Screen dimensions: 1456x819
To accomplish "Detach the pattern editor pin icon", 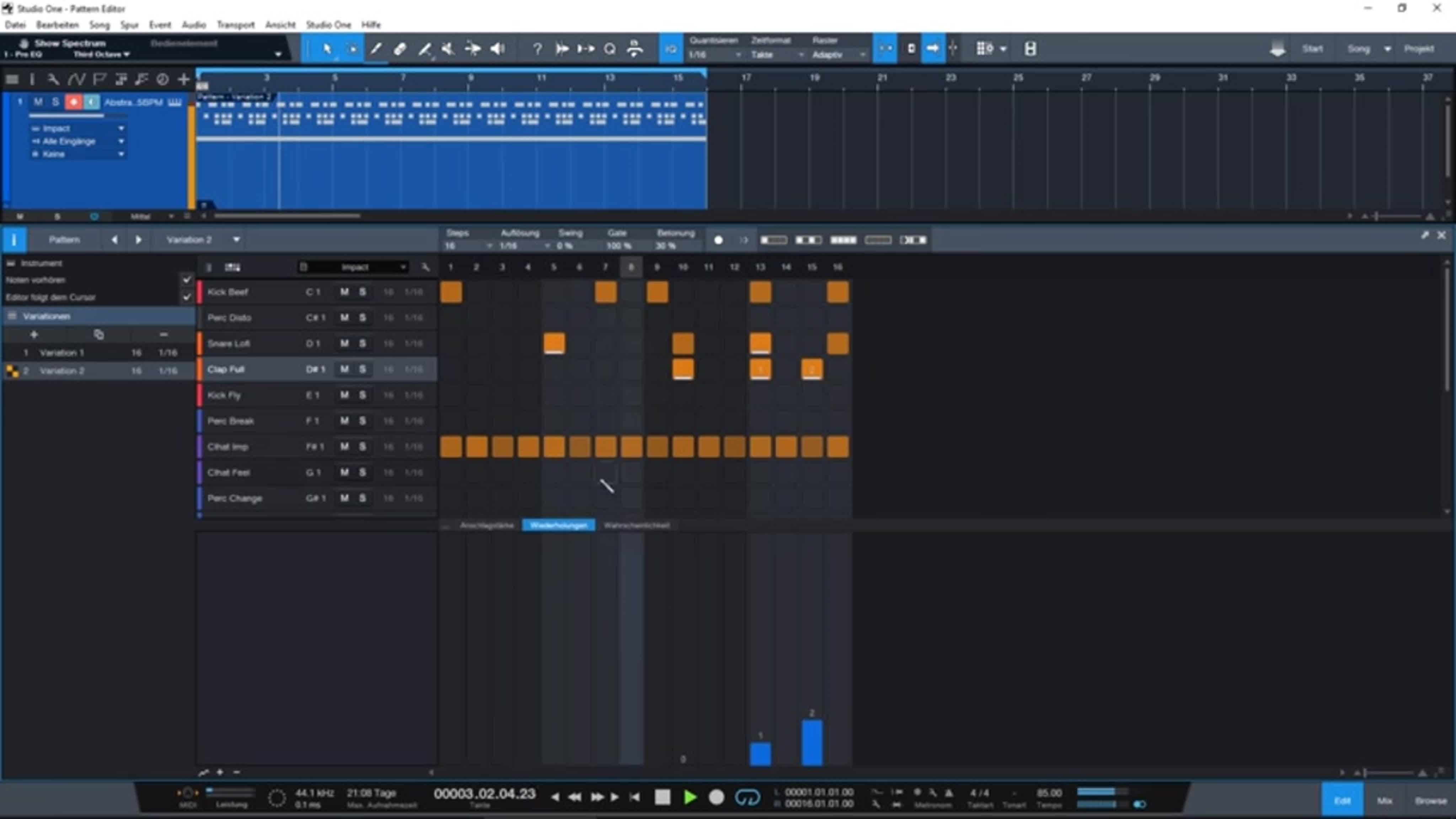I will tap(1424, 235).
